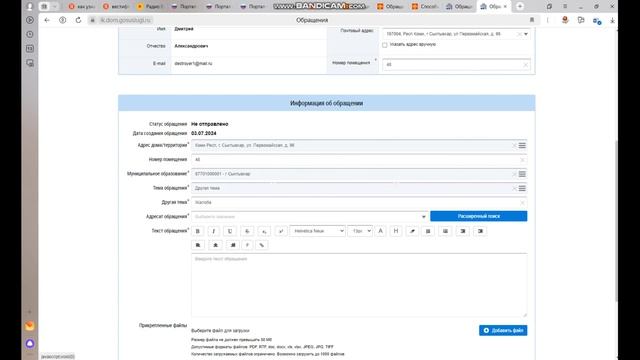Viewport: 640px width, 360px height.
Task: Check the Указать адрес вручную checkbox
Action: click(x=384, y=45)
